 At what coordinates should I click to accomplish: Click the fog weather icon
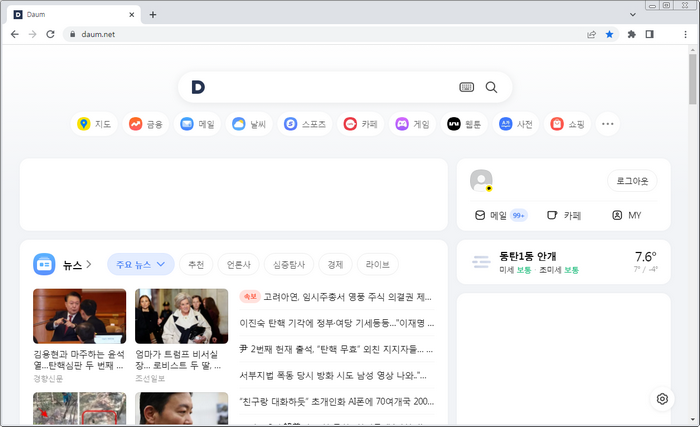coord(481,262)
